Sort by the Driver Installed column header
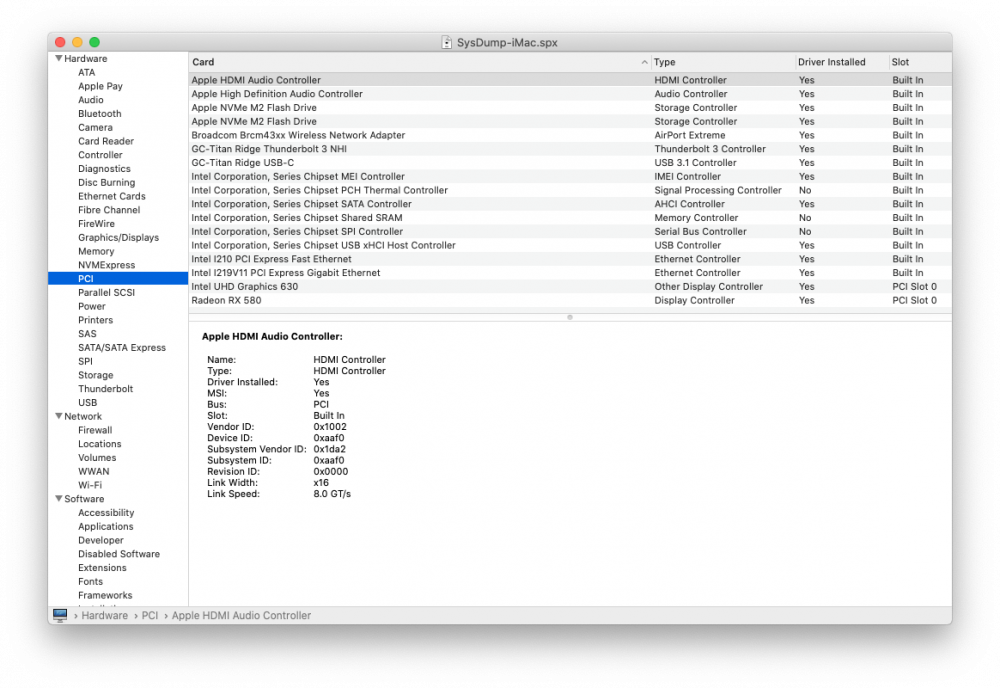 tap(831, 62)
